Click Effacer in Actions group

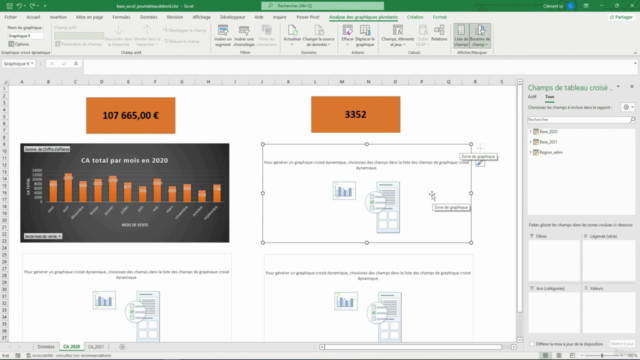(x=347, y=36)
